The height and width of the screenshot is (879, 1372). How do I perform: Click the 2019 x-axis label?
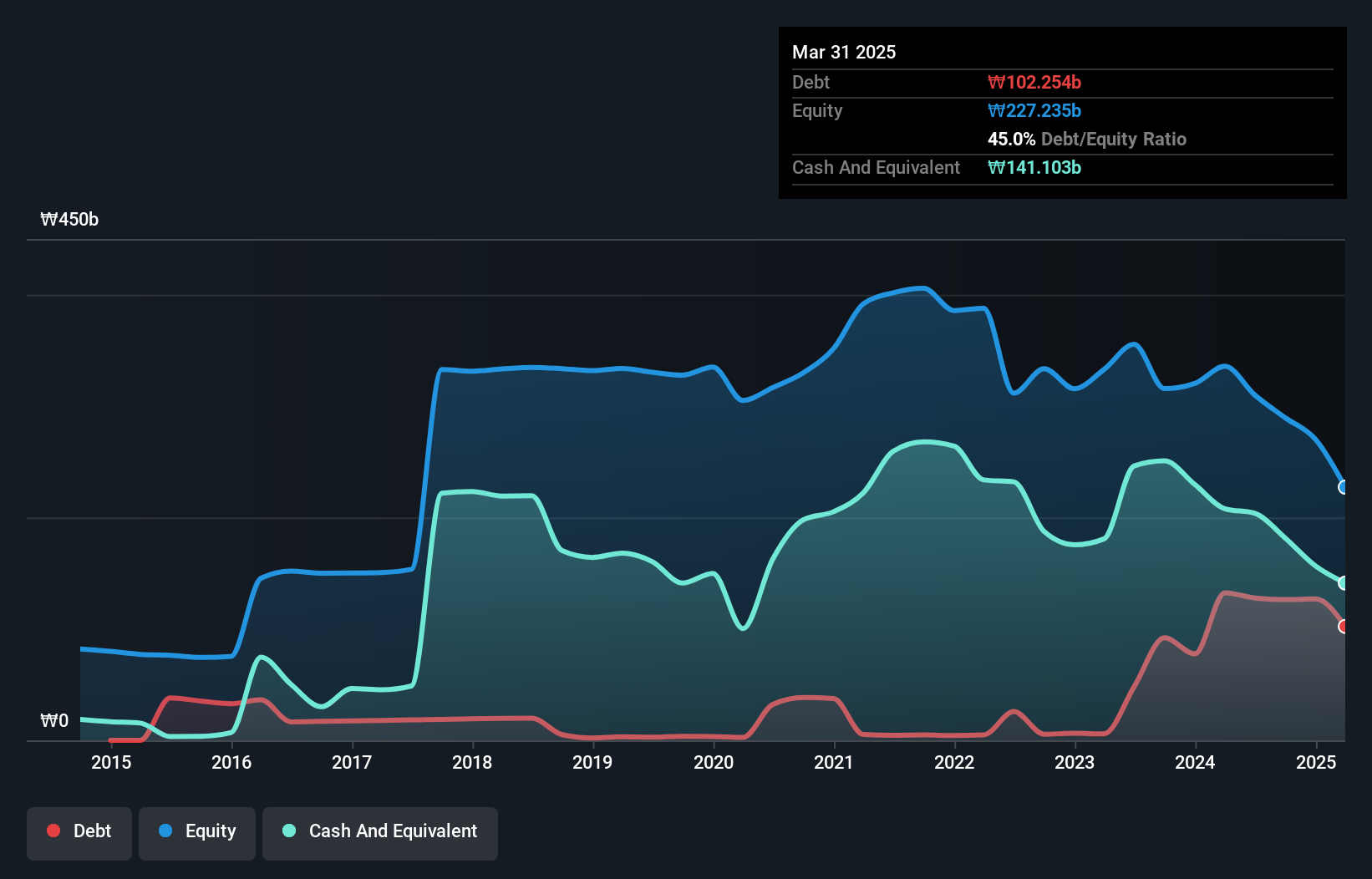pos(592,762)
